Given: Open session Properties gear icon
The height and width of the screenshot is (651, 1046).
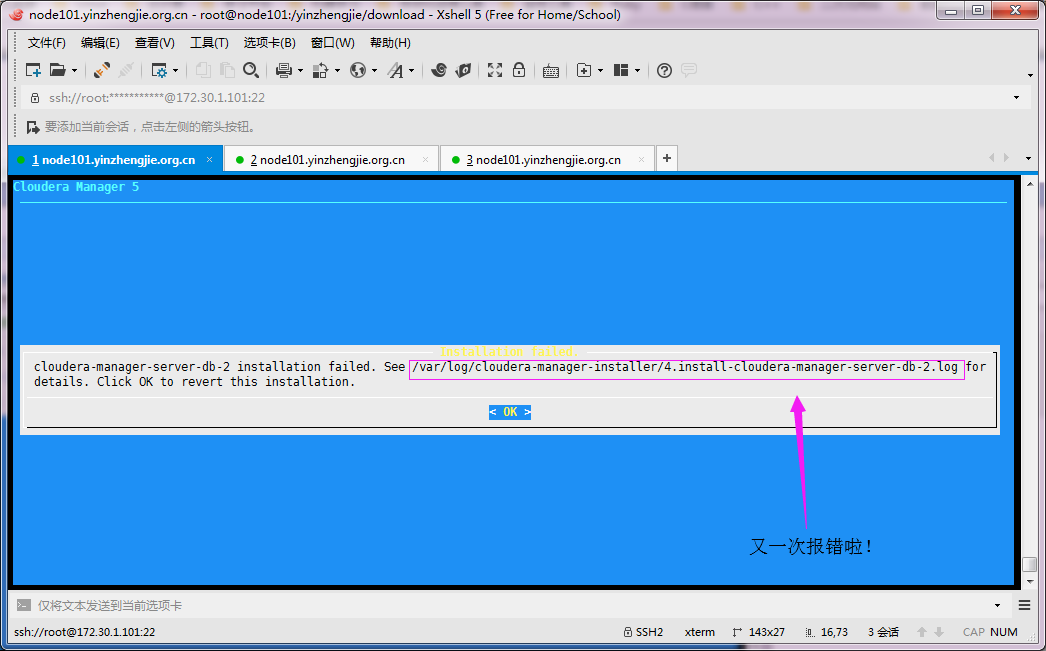Looking at the screenshot, I should (159, 70).
